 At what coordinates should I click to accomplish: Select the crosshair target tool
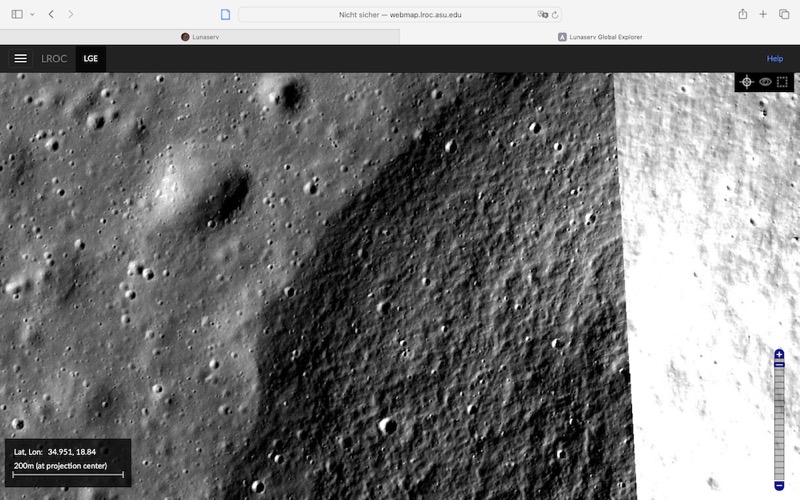(x=746, y=82)
